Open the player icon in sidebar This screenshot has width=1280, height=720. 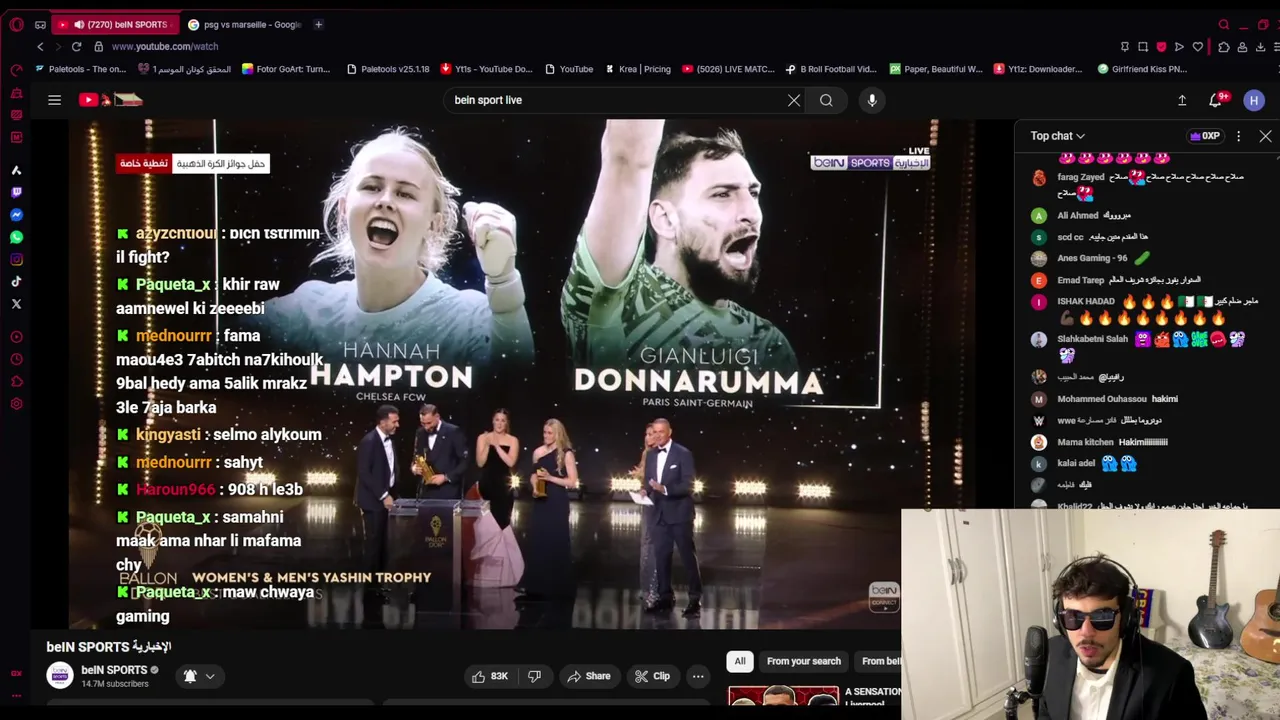pos(16,337)
